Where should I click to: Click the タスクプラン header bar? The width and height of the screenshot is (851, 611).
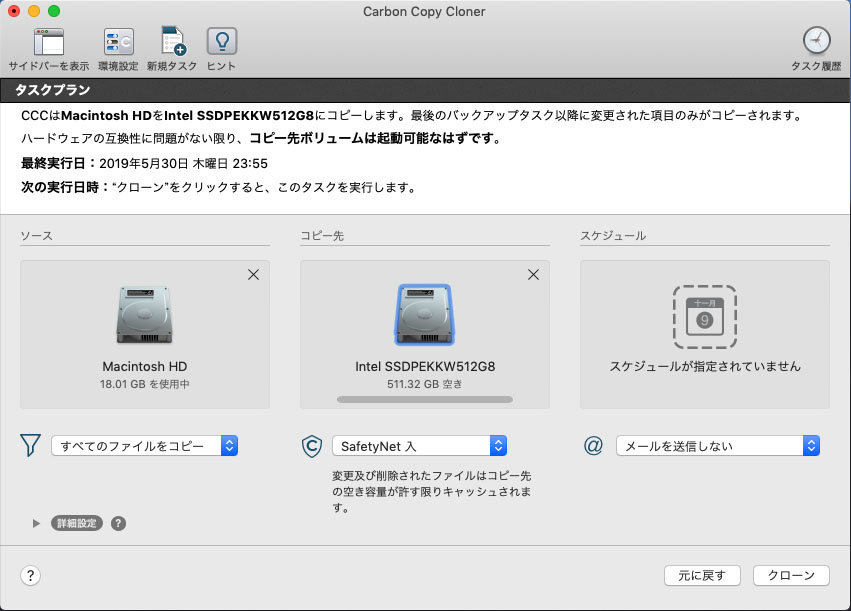(426, 90)
